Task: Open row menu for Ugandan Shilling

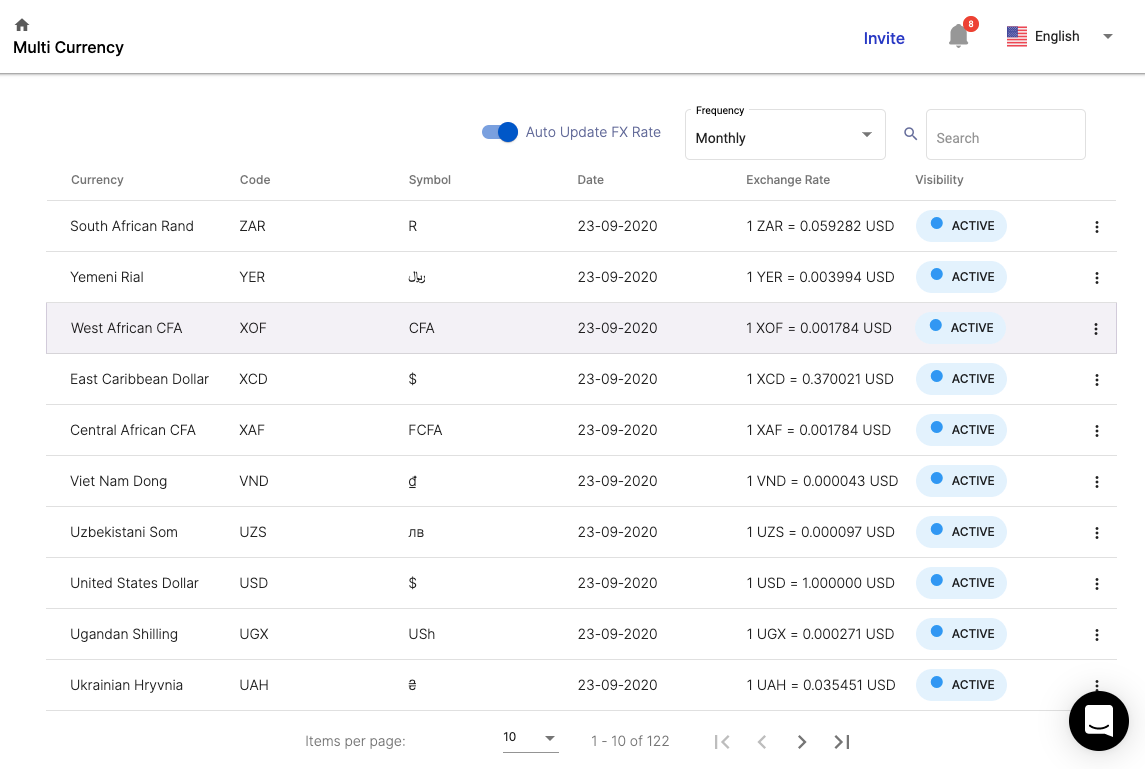Action: click(x=1096, y=635)
